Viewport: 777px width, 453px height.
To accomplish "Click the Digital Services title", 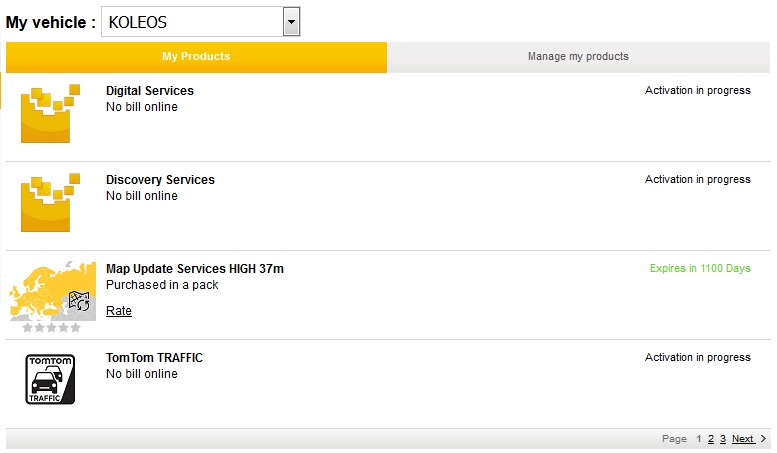I will [x=150, y=91].
